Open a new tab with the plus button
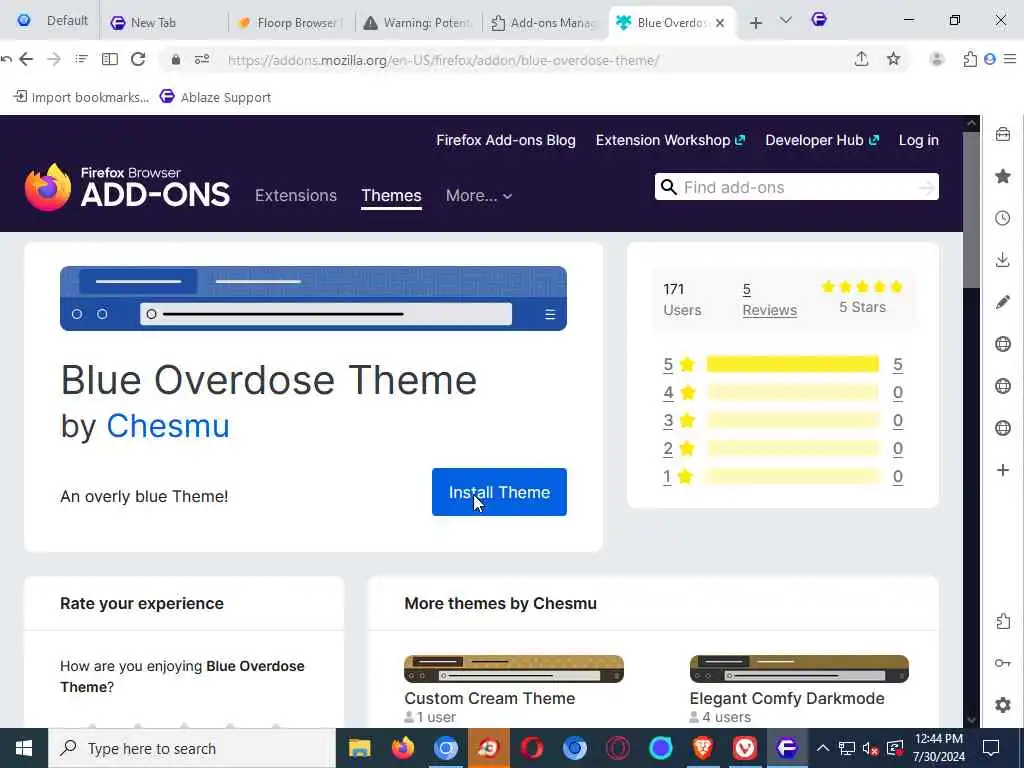Screen dimensions: 1024x768 coord(756,23)
